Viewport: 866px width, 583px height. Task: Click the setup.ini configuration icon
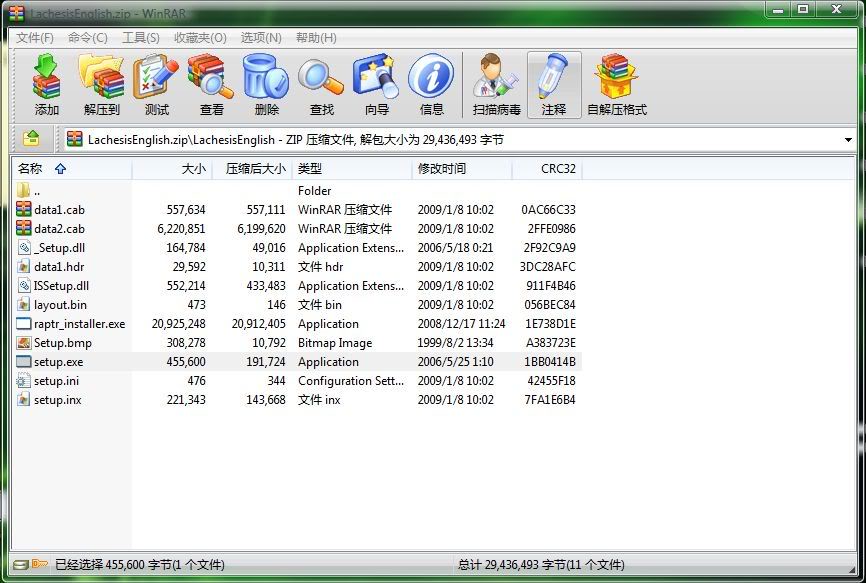click(x=24, y=380)
